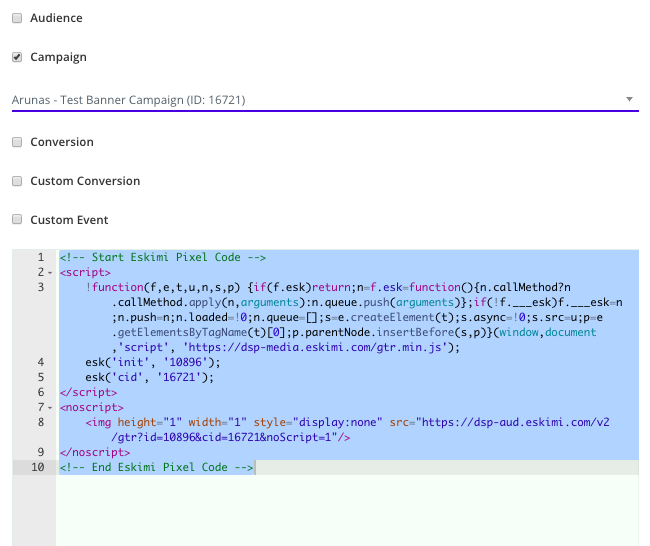Open the Arunas Test Banner Campaign dropdown
This screenshot has width=650, height=546.
pyautogui.click(x=325, y=100)
